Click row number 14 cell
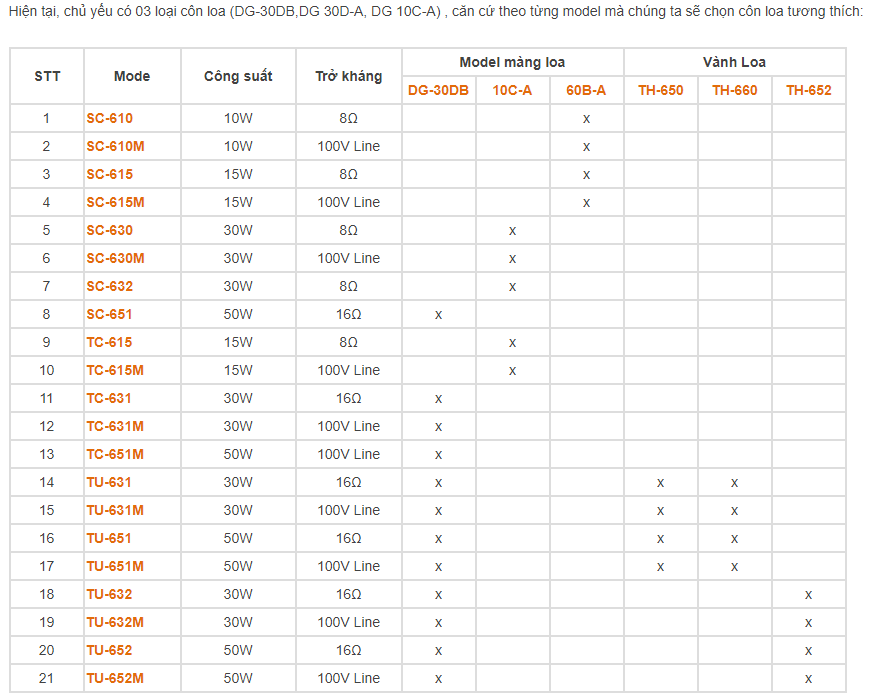The width and height of the screenshot is (879, 698). pyautogui.click(x=47, y=482)
